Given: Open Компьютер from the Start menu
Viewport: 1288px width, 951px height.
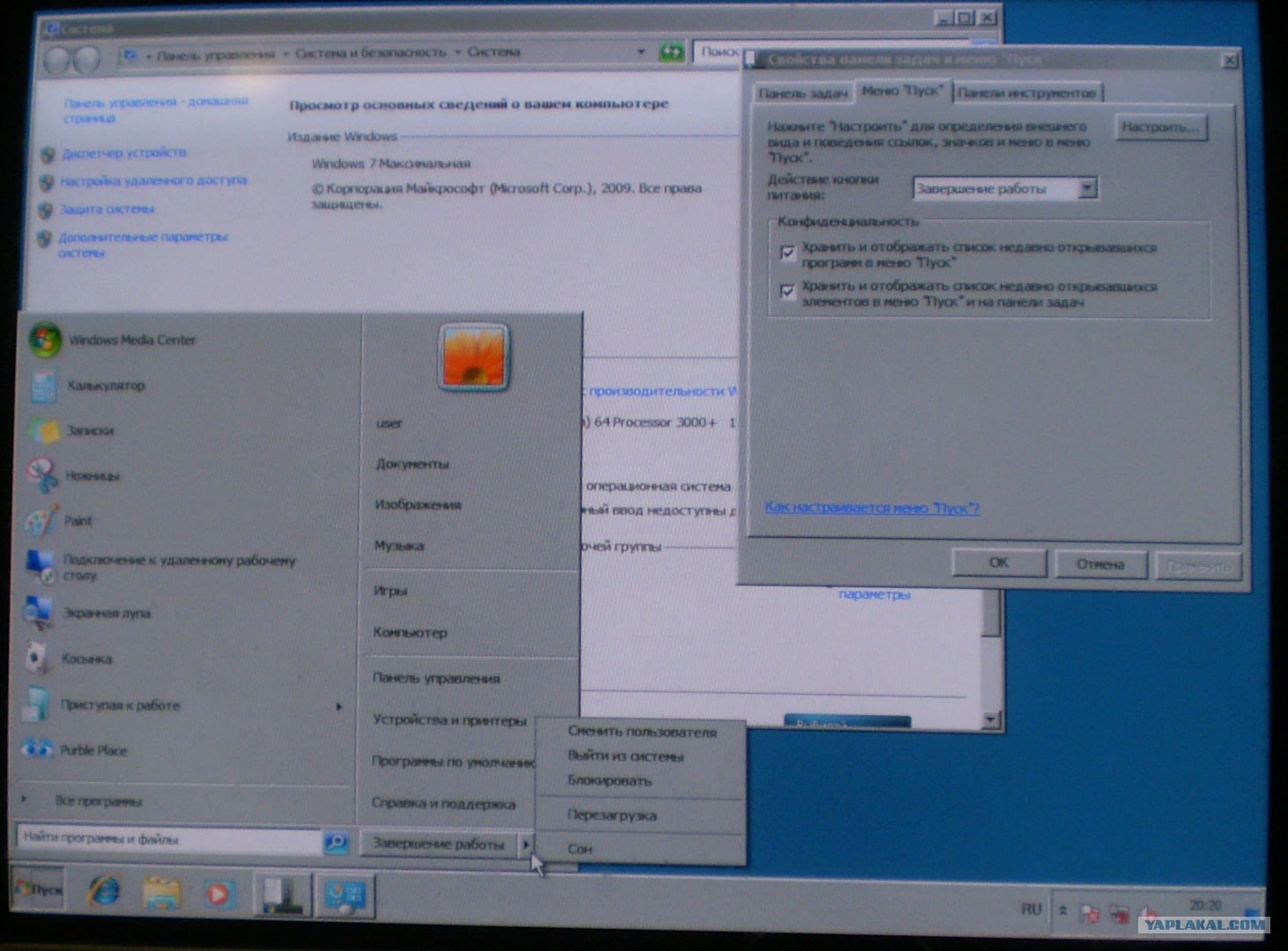Looking at the screenshot, I should pyautogui.click(x=410, y=632).
